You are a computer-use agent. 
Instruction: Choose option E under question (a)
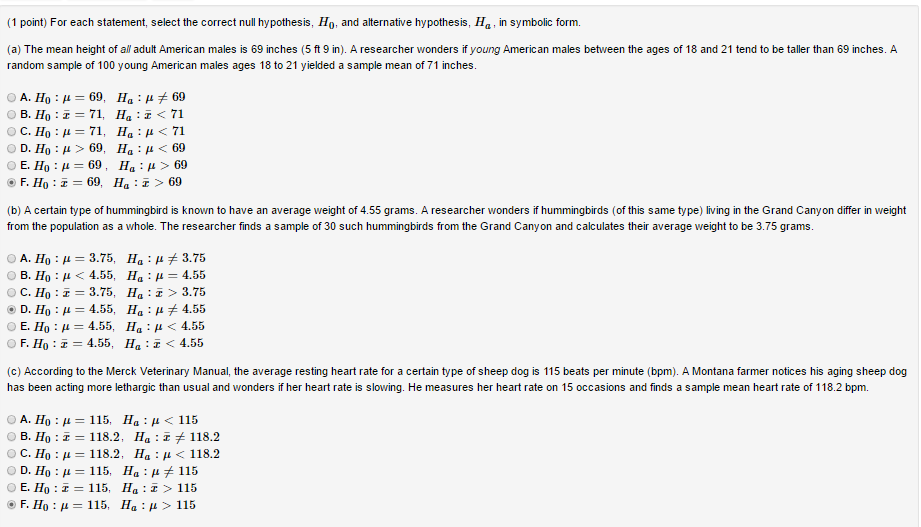(11, 165)
